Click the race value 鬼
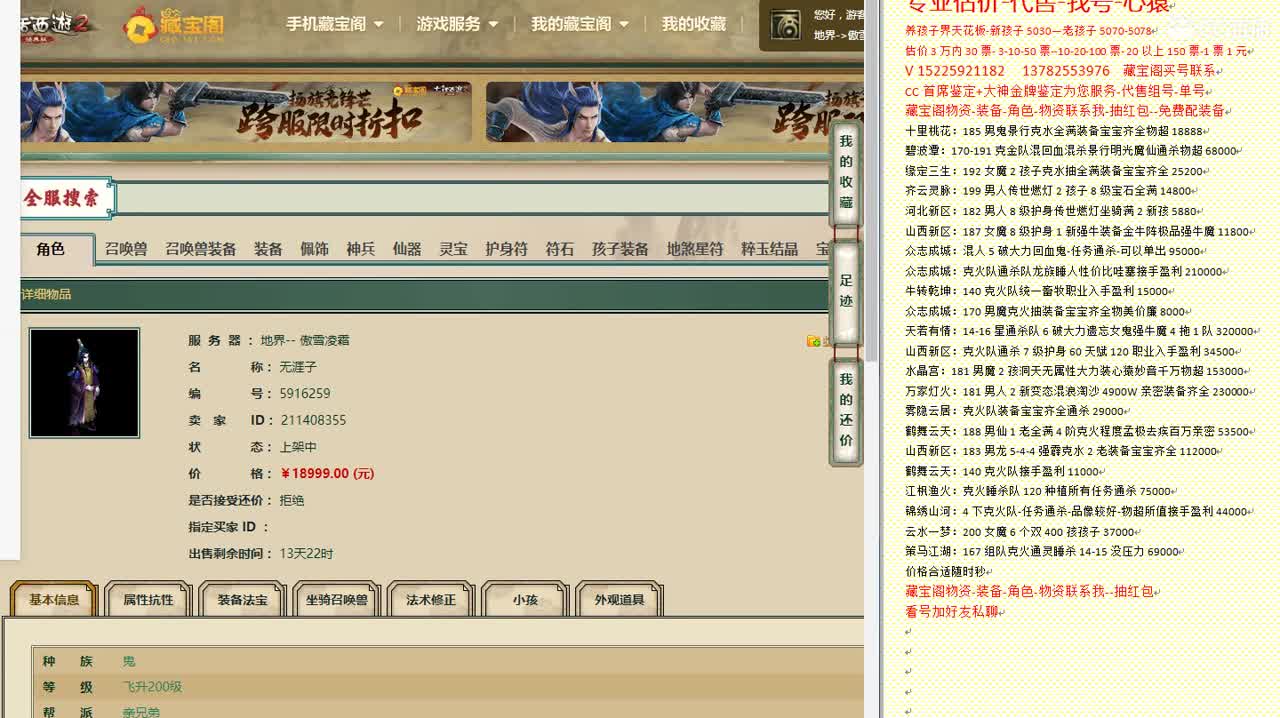Viewport: 1280px width, 718px height. coord(129,661)
